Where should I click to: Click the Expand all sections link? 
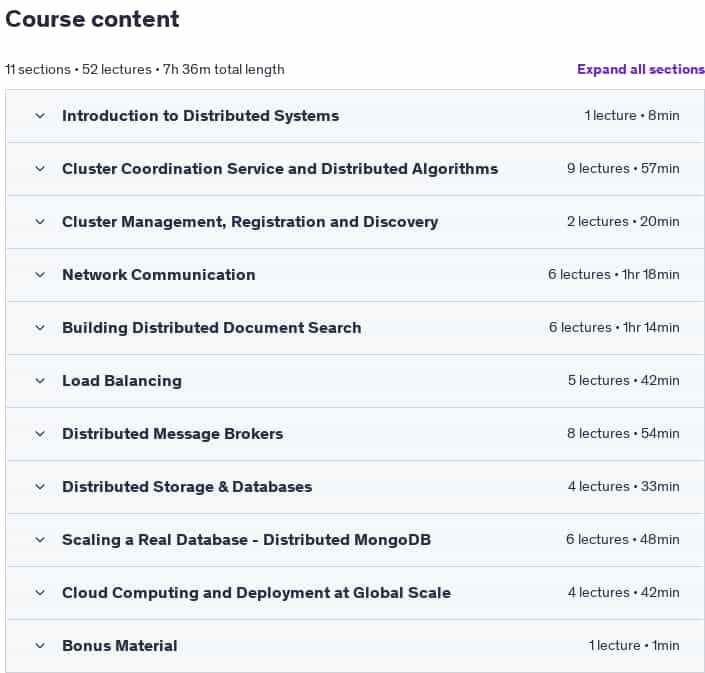[641, 69]
